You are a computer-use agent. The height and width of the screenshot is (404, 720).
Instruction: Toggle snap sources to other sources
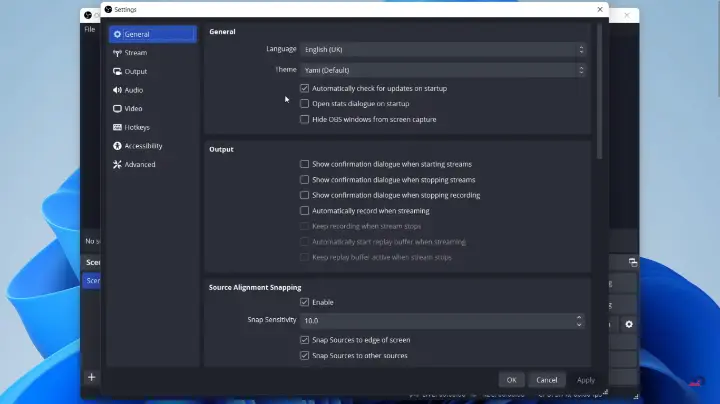pos(304,355)
